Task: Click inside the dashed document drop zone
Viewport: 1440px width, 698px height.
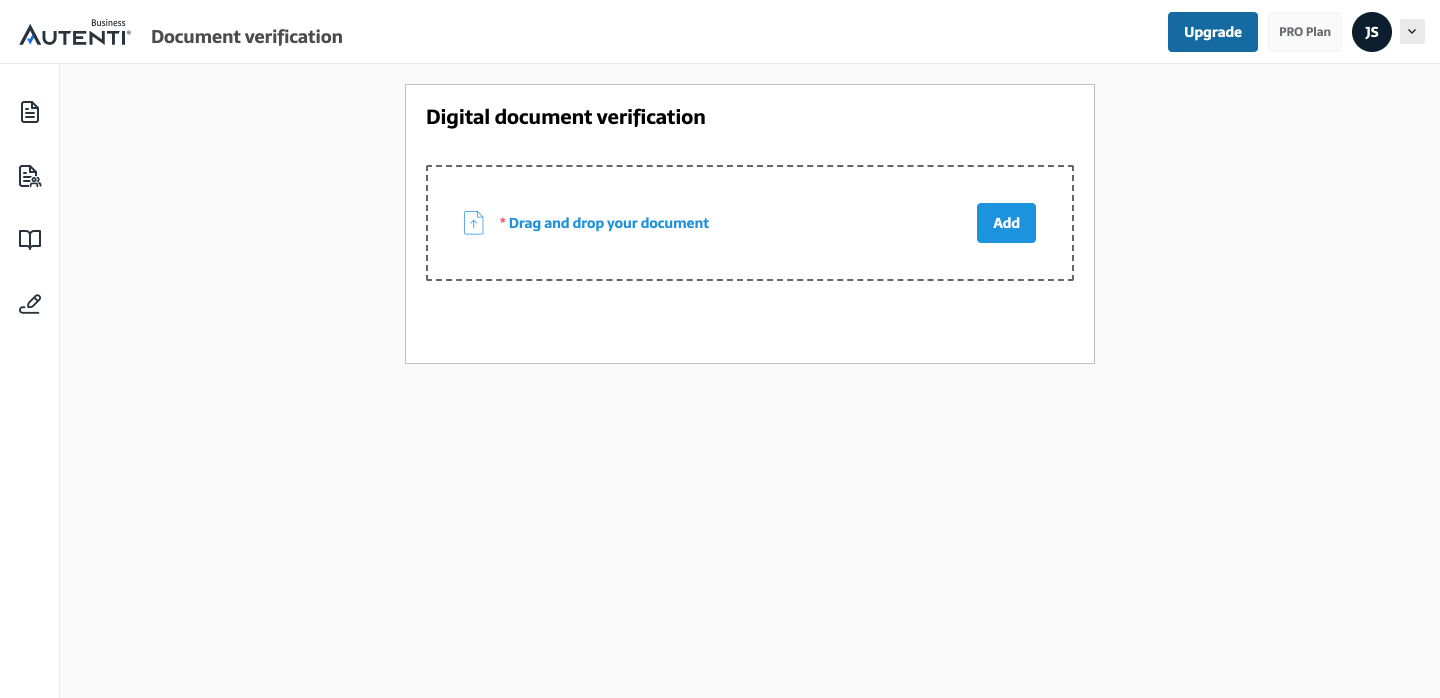Action: 750,223
